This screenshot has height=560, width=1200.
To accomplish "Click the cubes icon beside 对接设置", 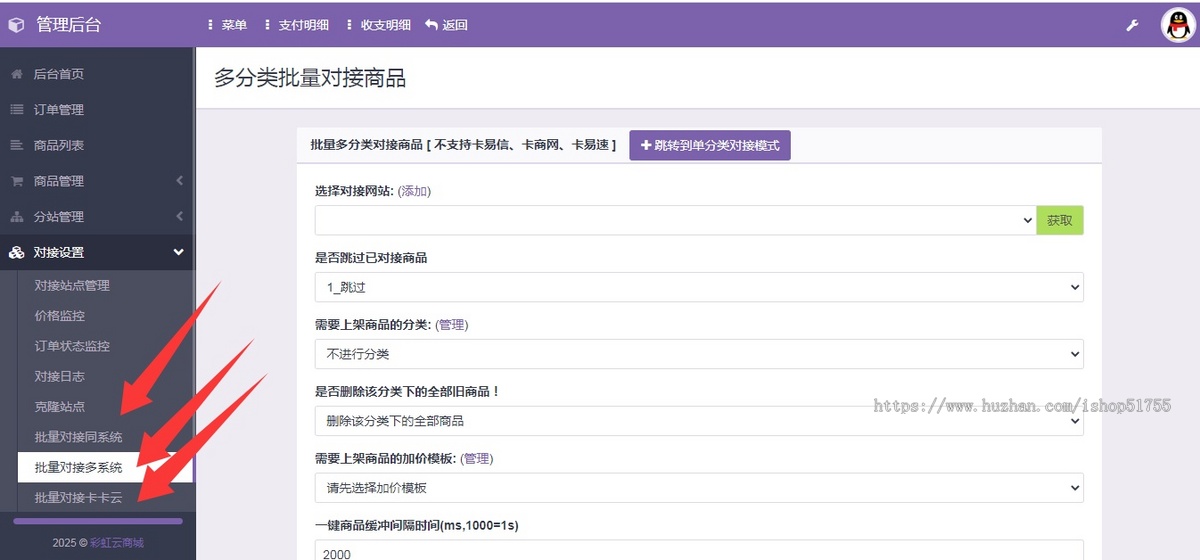I will (17, 253).
